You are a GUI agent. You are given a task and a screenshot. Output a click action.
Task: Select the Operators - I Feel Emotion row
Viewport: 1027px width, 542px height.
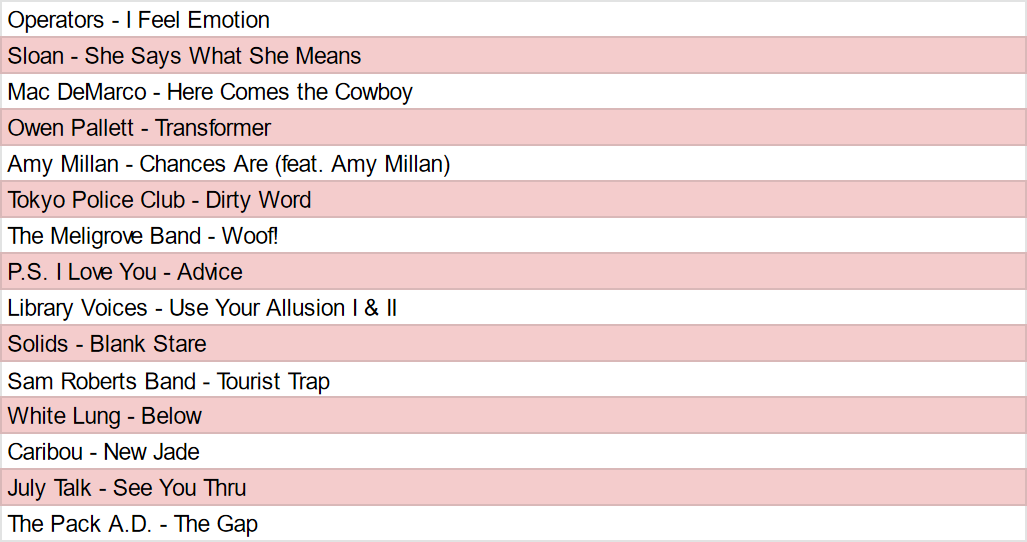pos(139,20)
